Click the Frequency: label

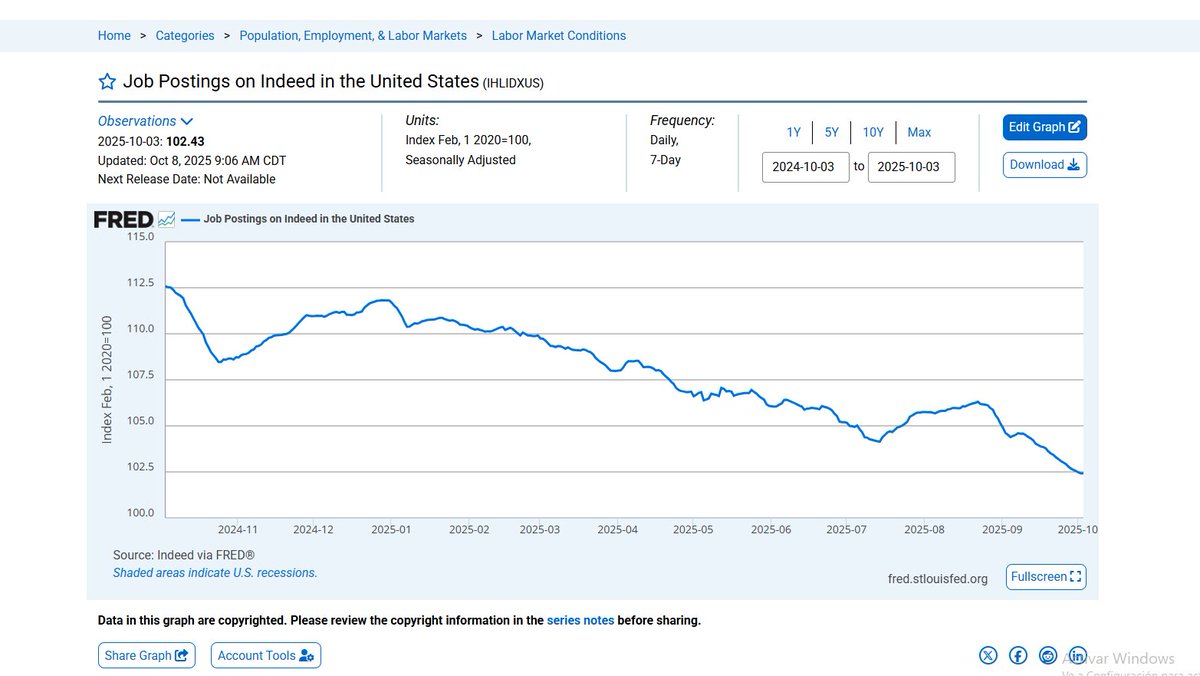(x=682, y=120)
